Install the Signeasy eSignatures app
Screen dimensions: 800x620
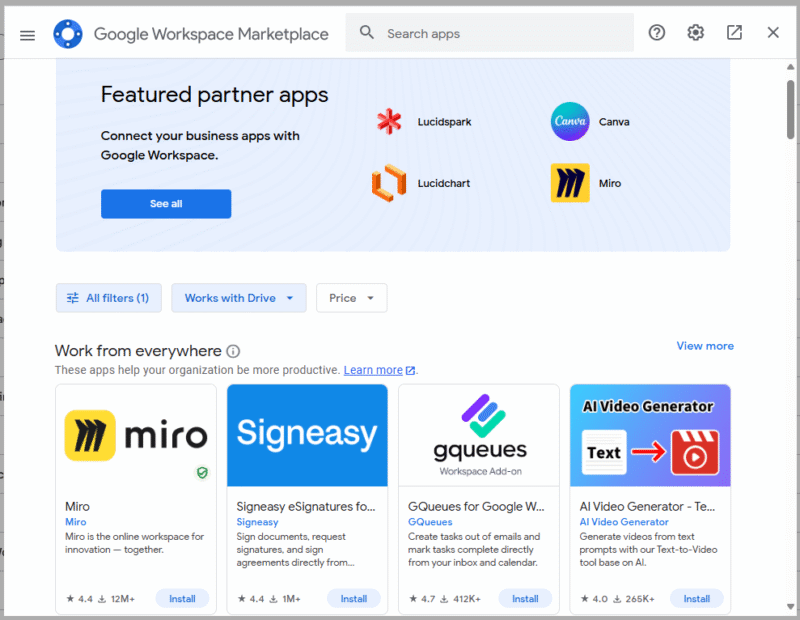354,598
